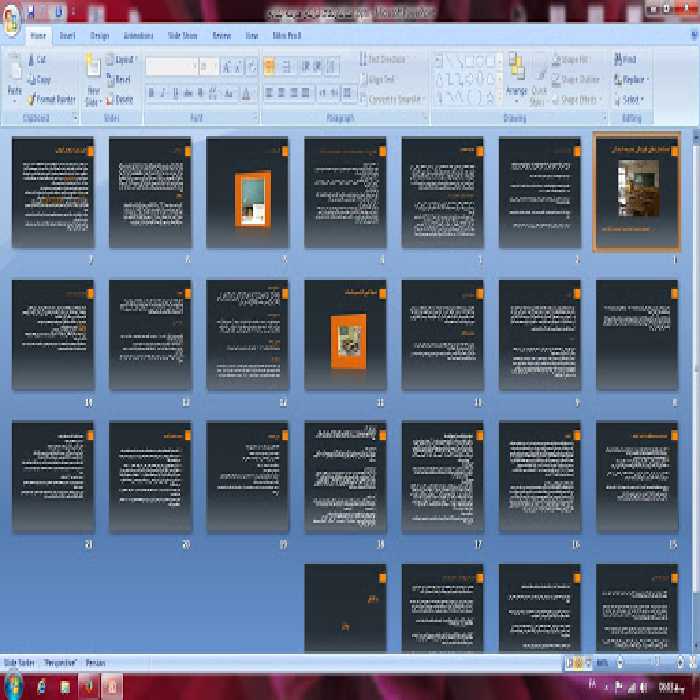Select the Format Painter tool

point(54,99)
